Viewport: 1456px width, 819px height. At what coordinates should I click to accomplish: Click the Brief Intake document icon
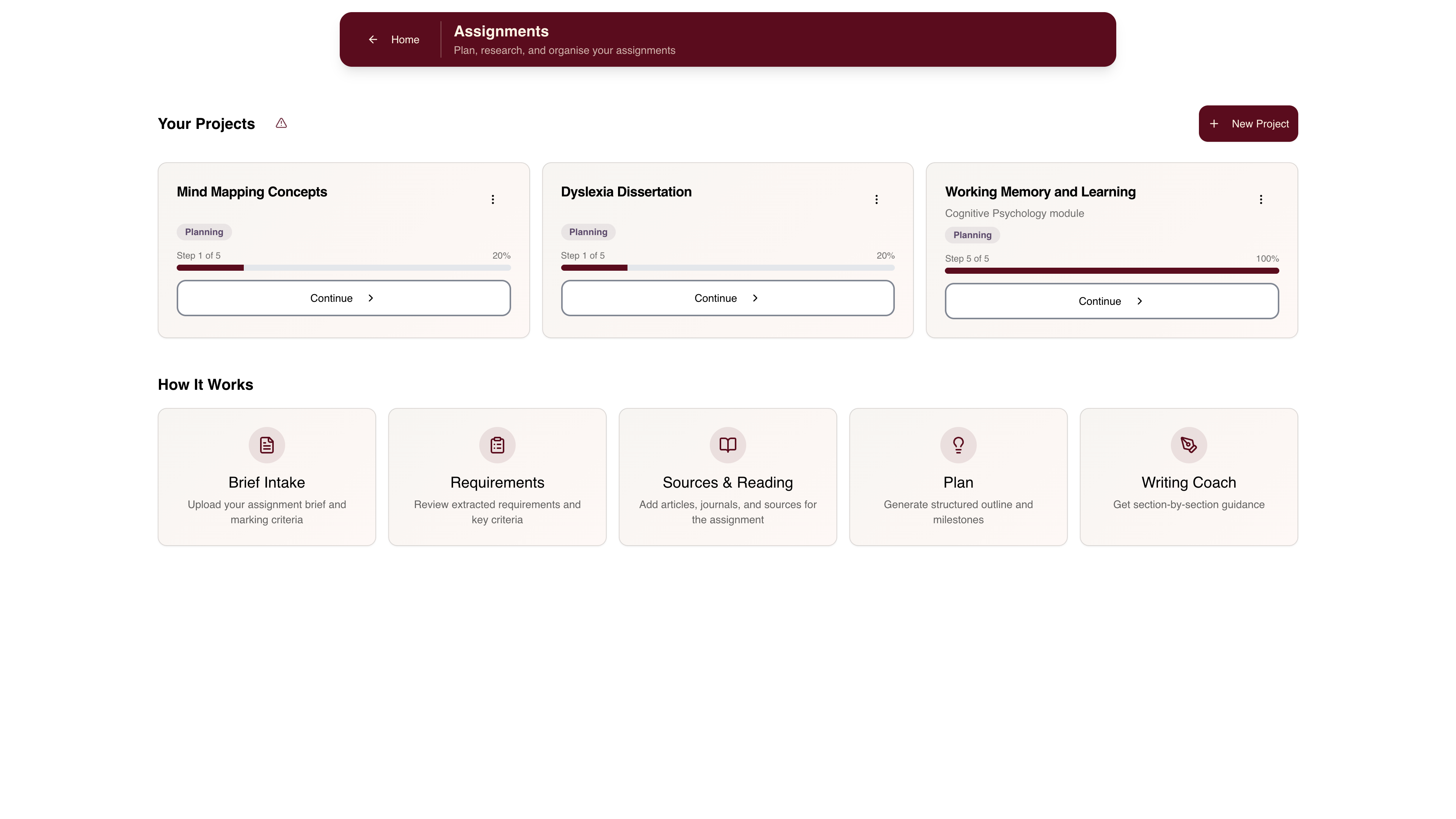[267, 445]
